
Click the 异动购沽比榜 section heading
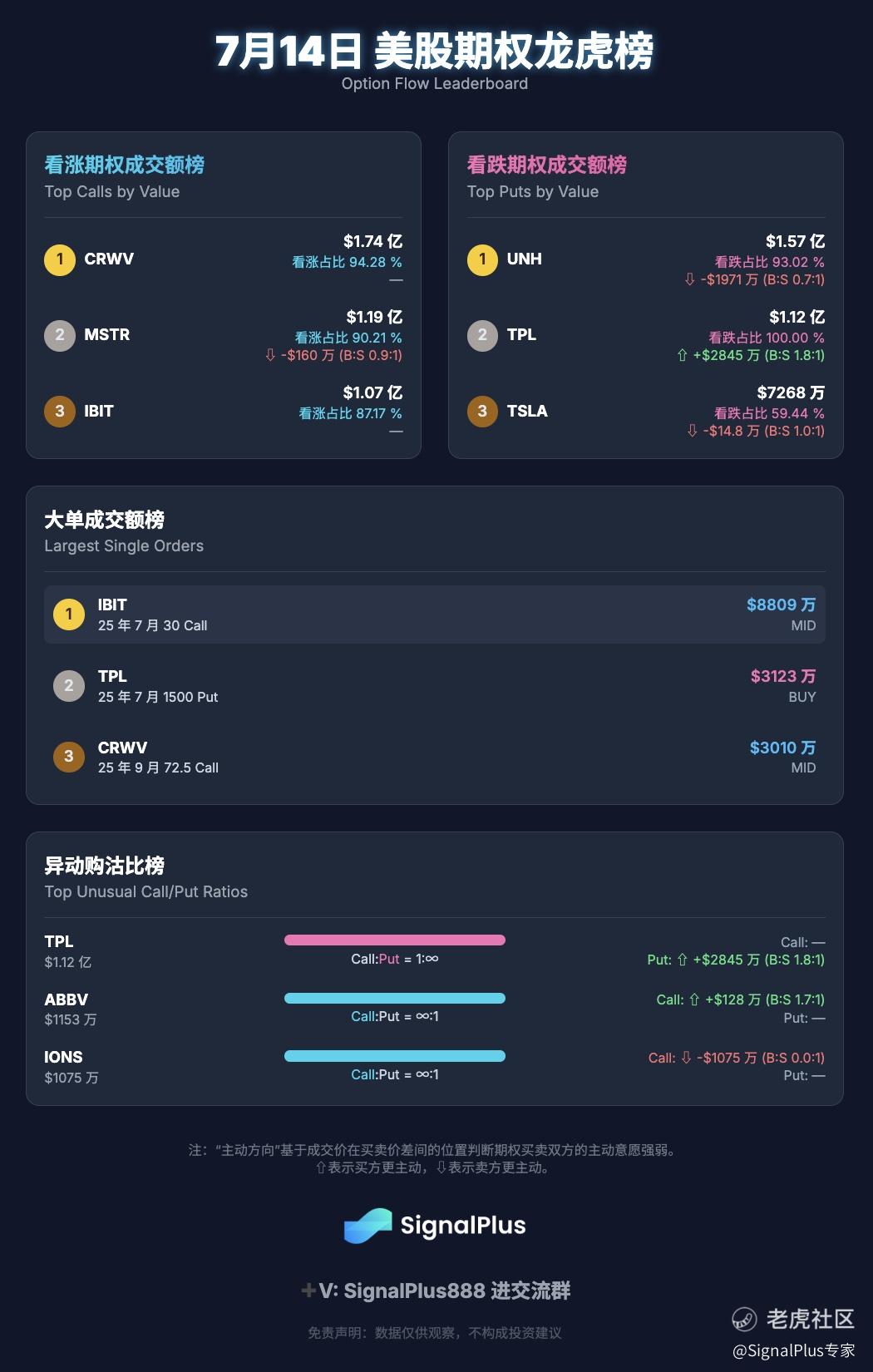tap(105, 866)
